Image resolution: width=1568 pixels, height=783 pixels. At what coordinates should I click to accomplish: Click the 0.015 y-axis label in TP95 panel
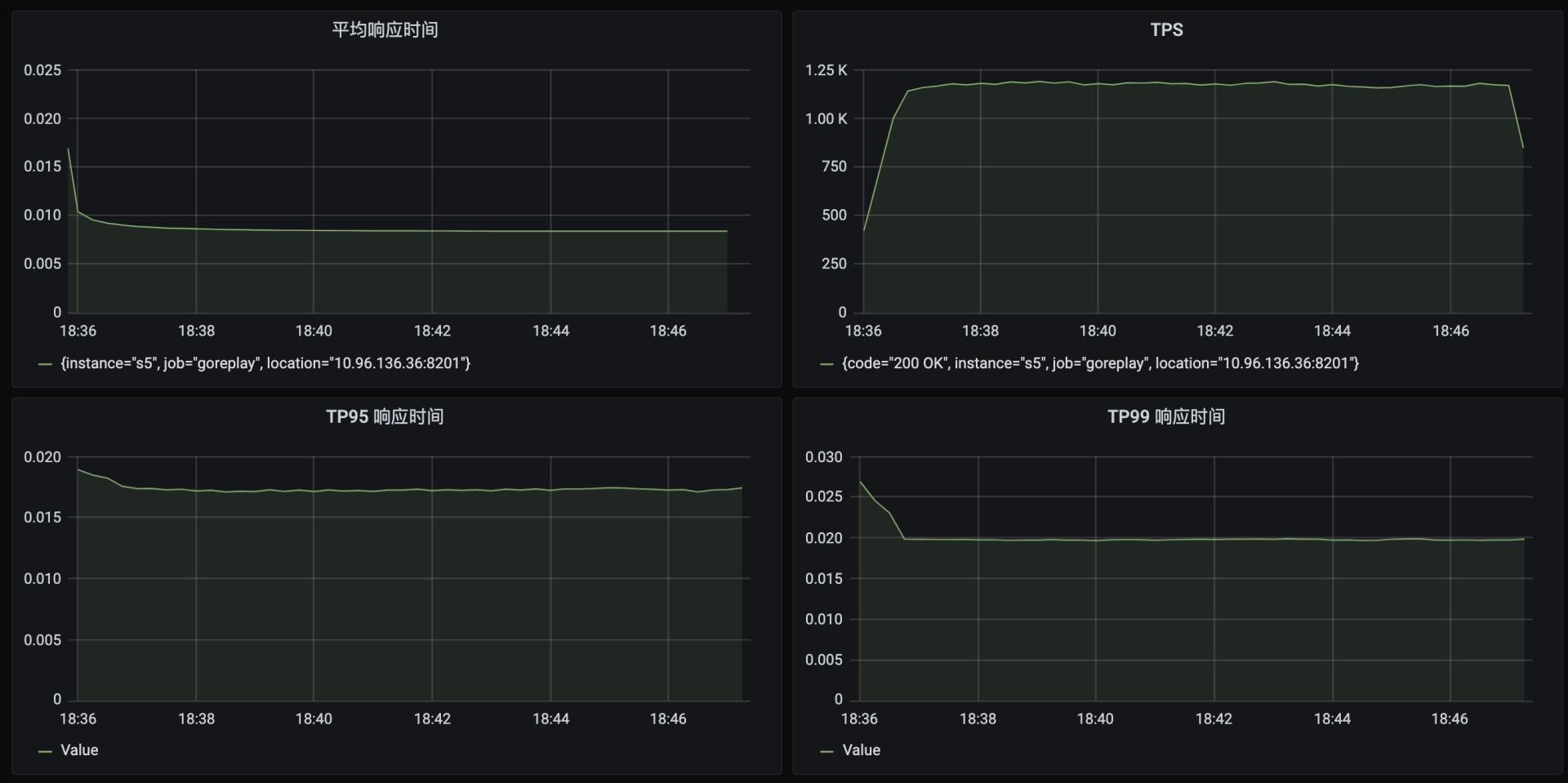pyautogui.click(x=42, y=518)
